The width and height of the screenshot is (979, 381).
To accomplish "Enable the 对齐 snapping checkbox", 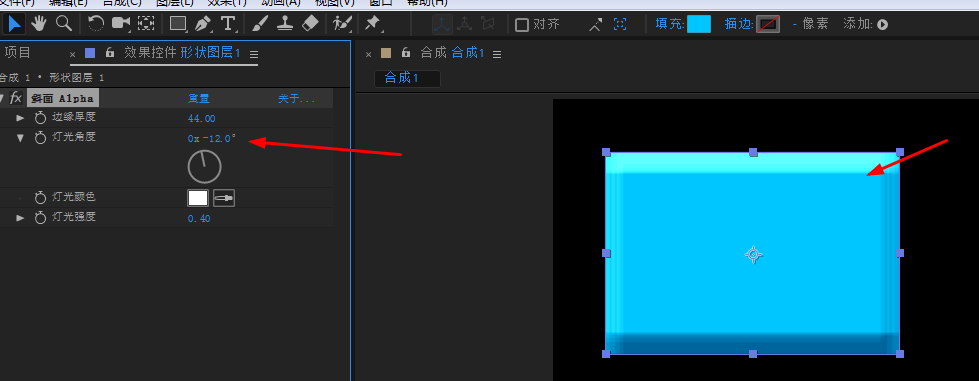I will tap(521, 25).
